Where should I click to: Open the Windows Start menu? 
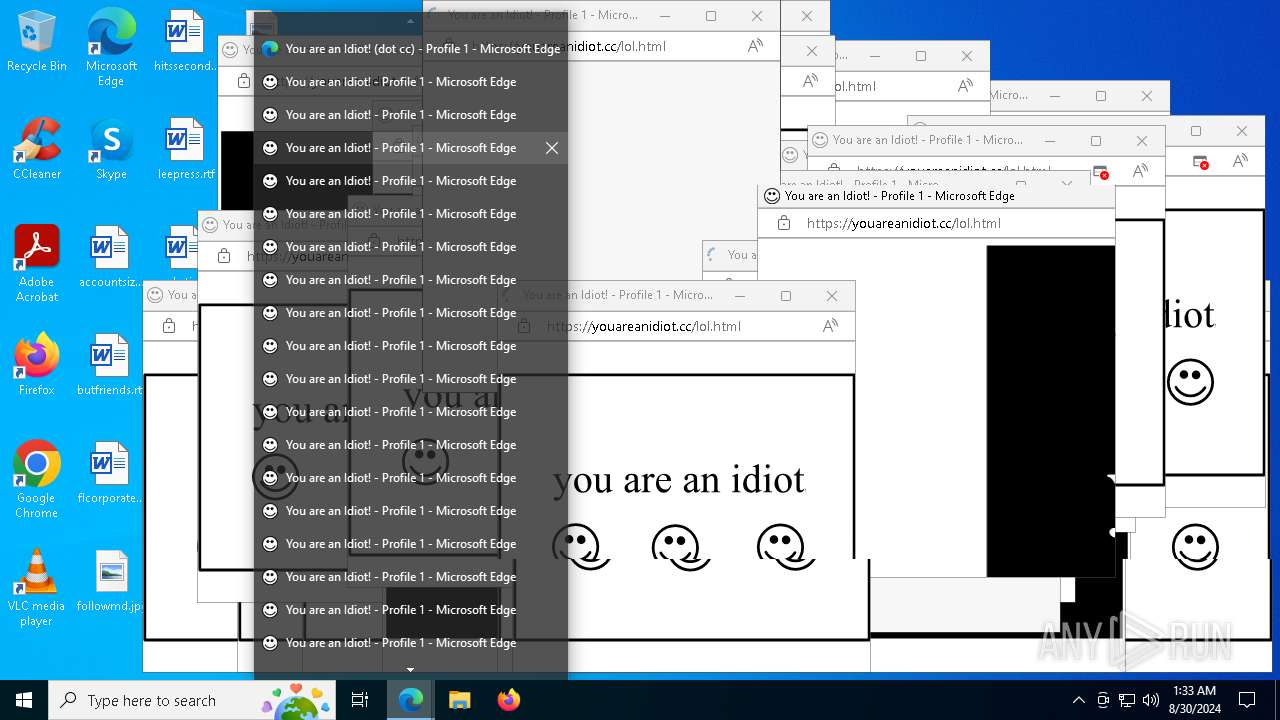(24, 700)
